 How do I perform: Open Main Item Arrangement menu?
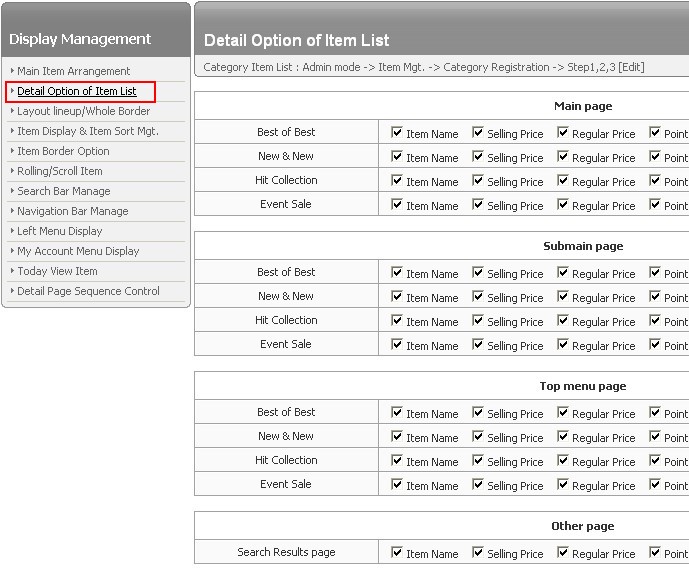(73, 71)
